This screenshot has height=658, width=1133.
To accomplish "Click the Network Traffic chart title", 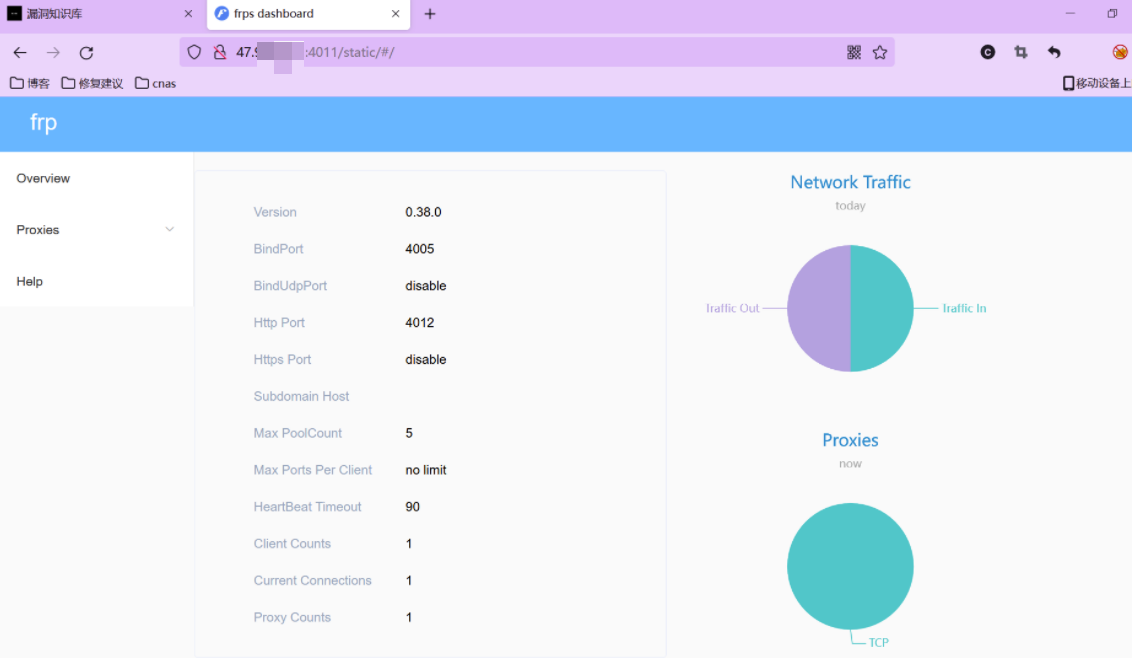I will (x=850, y=182).
